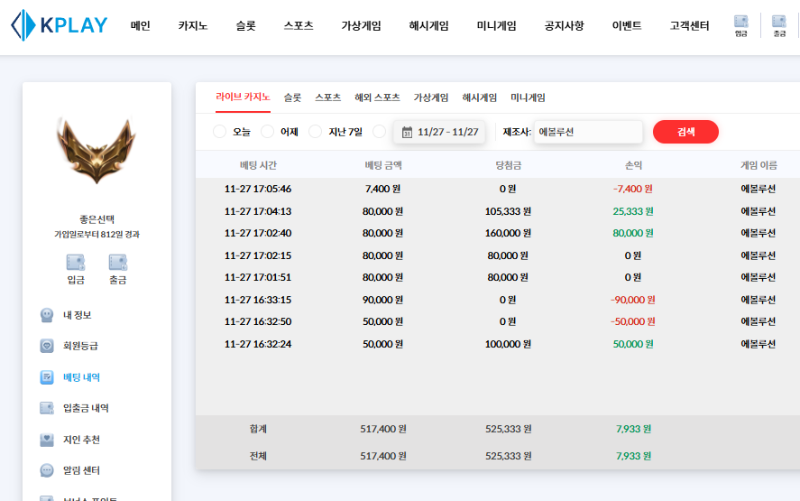This screenshot has height=501, width=800.
Task: Go to 입출금 내역 sidebar link
Action: 86,408
